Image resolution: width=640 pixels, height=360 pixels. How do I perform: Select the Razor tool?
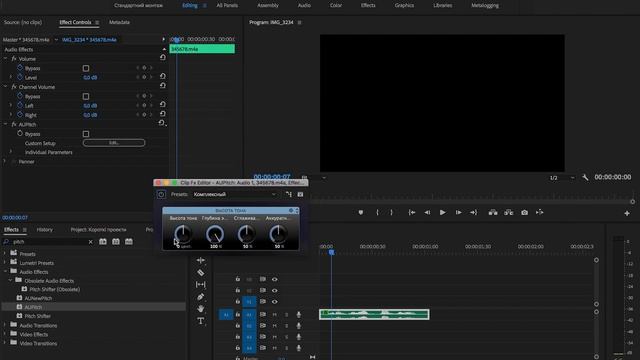[200, 272]
